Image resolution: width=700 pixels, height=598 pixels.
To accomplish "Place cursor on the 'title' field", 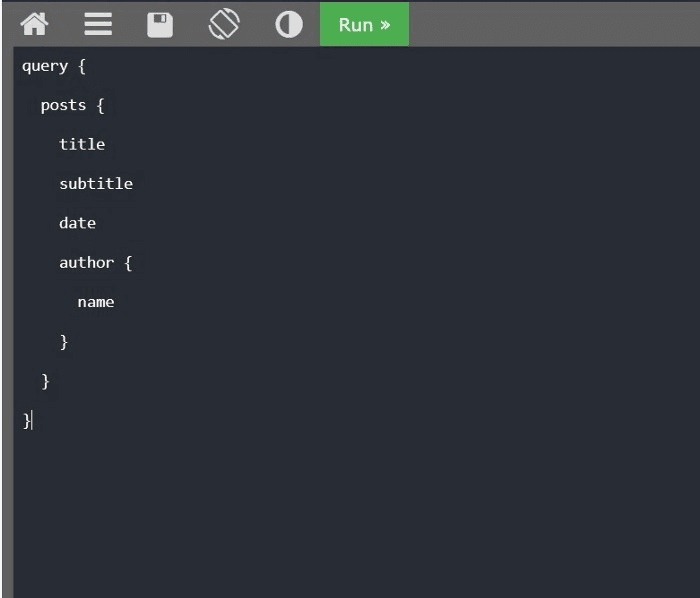I will (82, 144).
